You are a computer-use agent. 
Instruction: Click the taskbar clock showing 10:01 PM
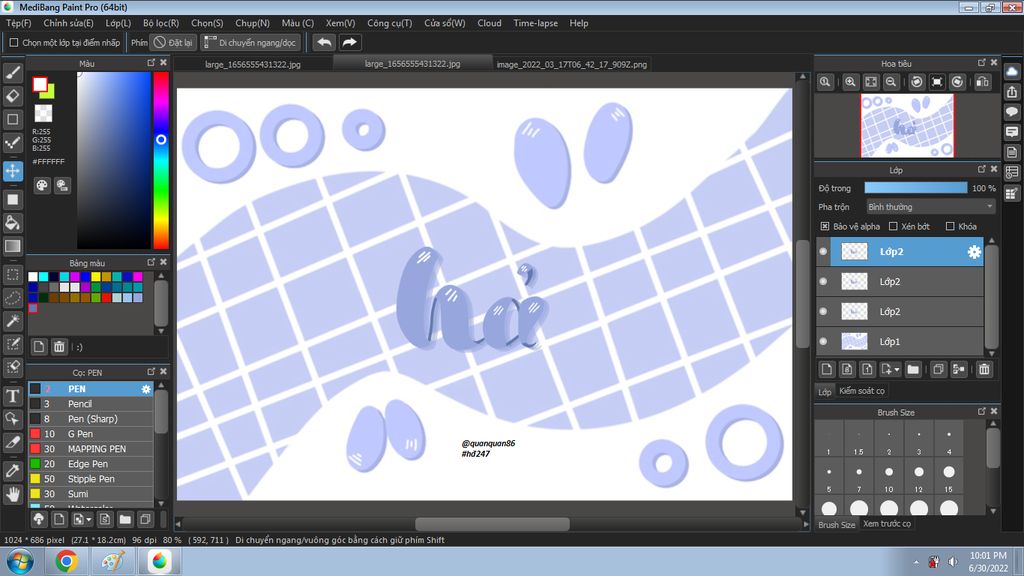pyautogui.click(x=988, y=562)
